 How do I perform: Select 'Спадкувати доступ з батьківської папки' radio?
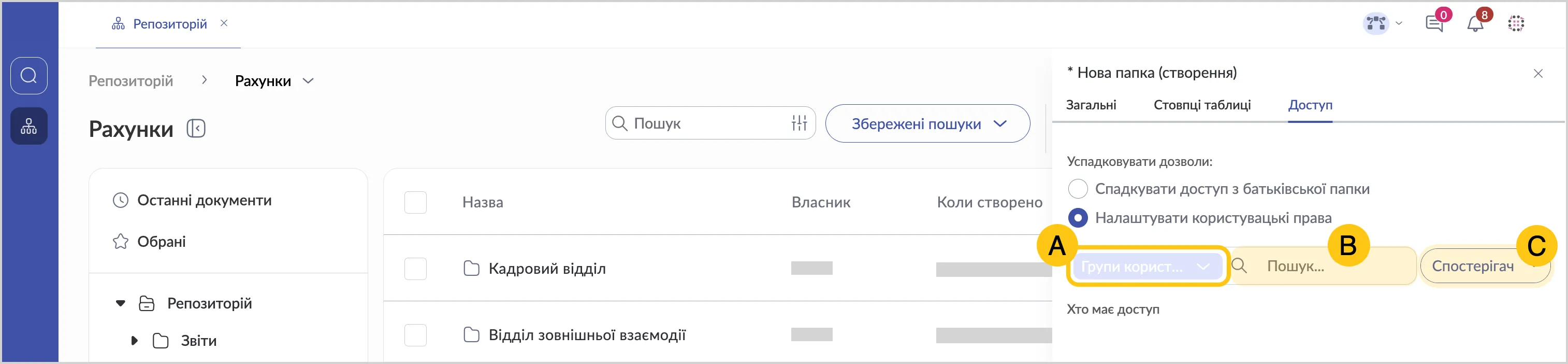[x=1078, y=189]
